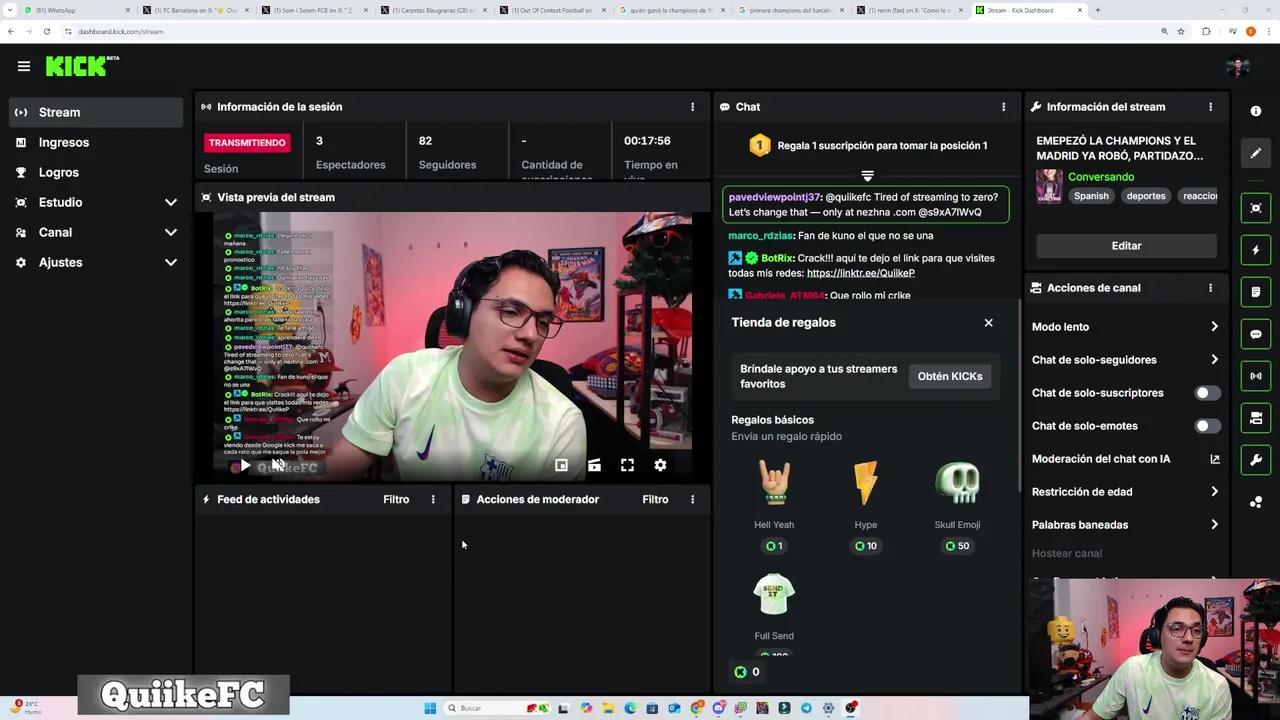Click Filtro in Feed de actividades
This screenshot has height=720, width=1280.
396,499
